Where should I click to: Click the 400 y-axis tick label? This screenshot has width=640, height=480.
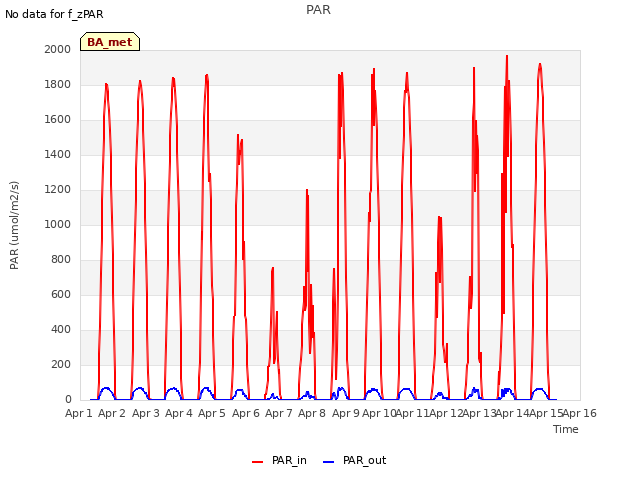tap(61, 329)
